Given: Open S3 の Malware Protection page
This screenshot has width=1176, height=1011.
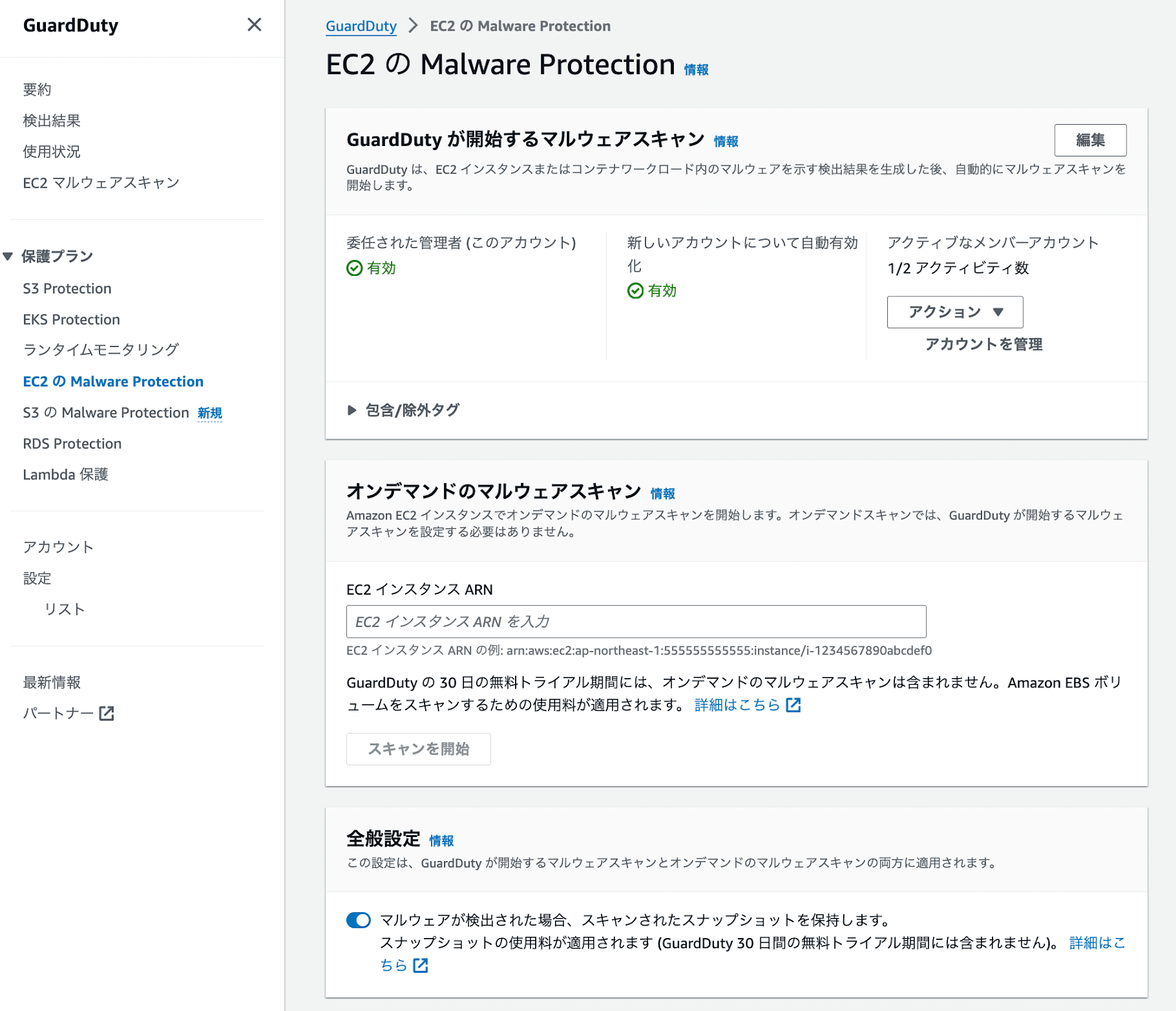Looking at the screenshot, I should tap(106, 412).
